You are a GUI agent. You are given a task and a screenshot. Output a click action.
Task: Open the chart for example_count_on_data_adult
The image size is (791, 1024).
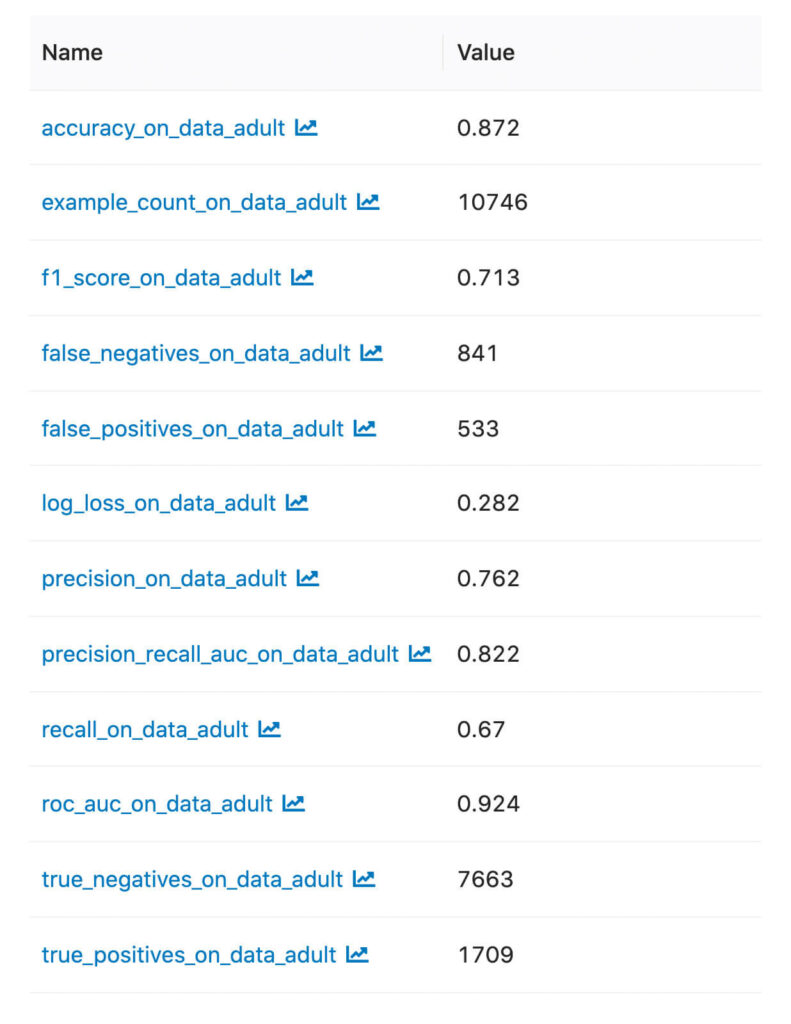367,202
